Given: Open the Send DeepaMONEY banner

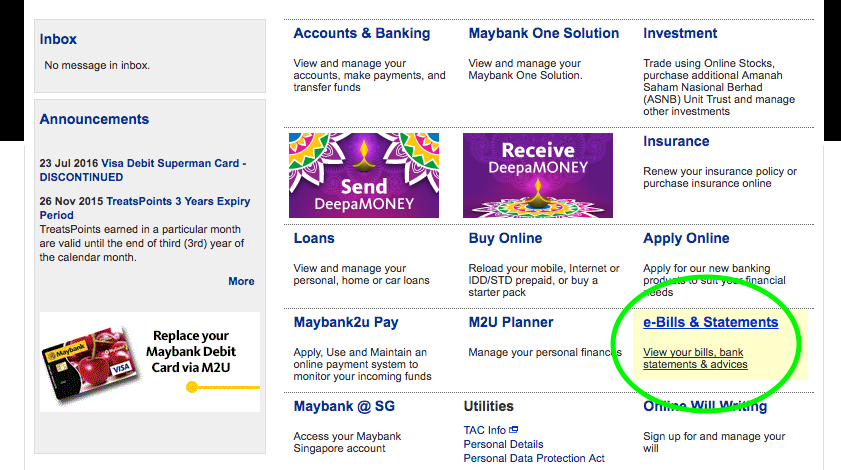Looking at the screenshot, I should coord(364,175).
